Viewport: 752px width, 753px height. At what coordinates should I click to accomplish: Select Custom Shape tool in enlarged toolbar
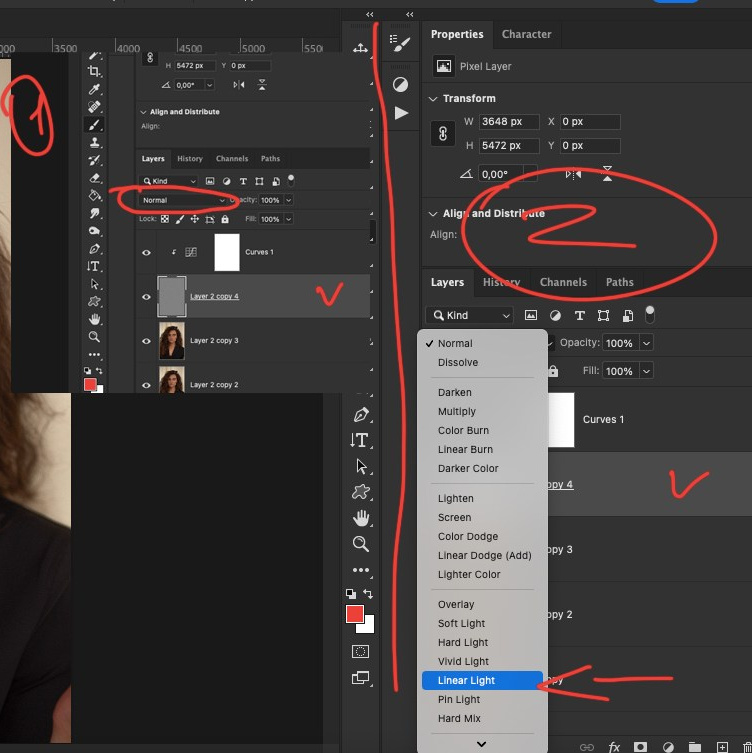361,492
